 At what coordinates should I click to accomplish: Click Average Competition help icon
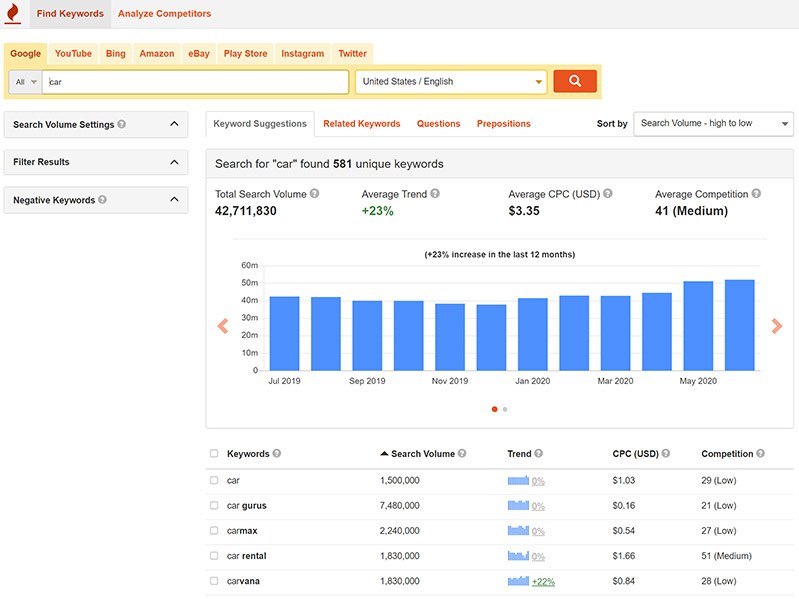tap(756, 194)
